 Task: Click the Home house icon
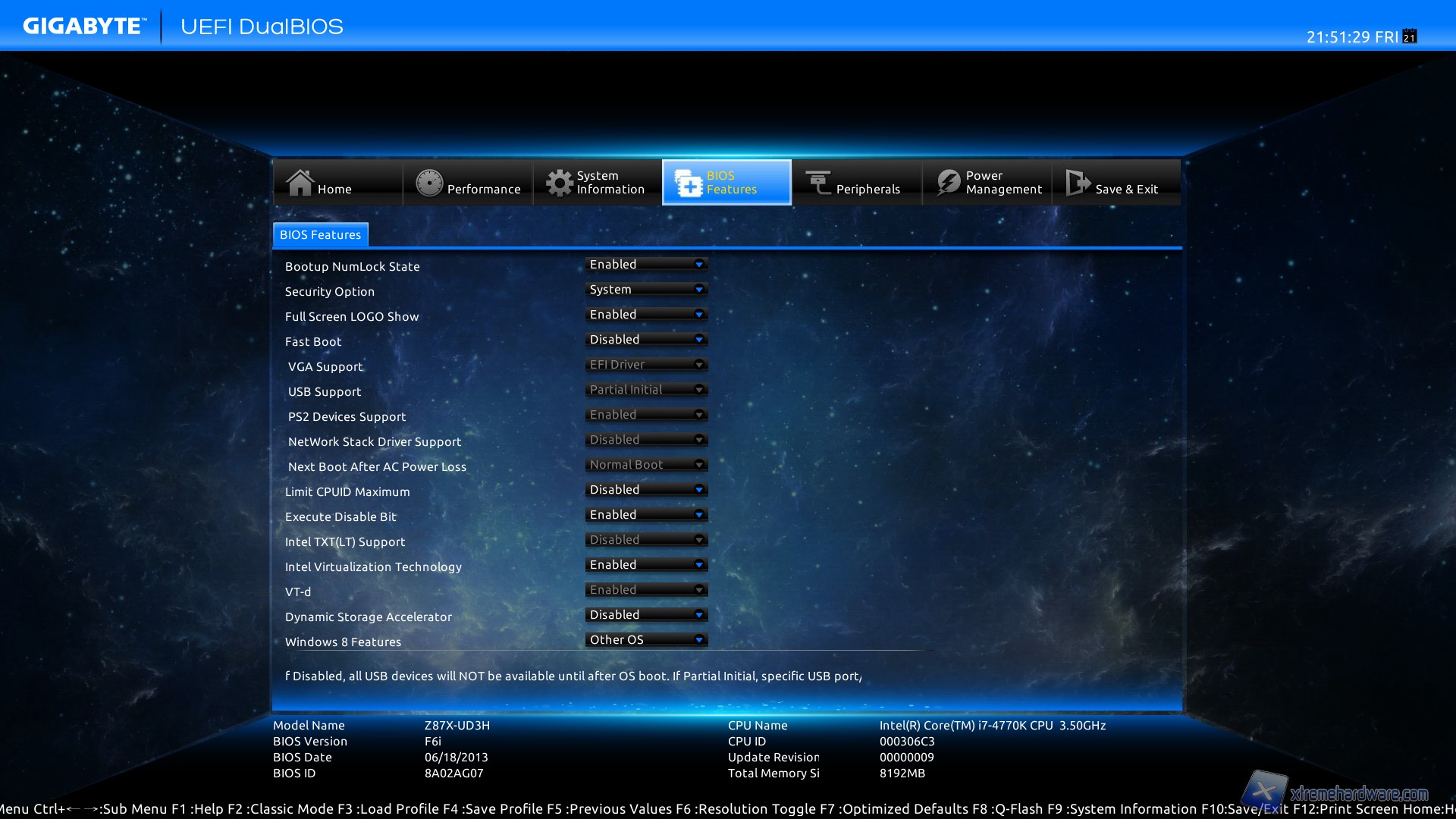300,183
